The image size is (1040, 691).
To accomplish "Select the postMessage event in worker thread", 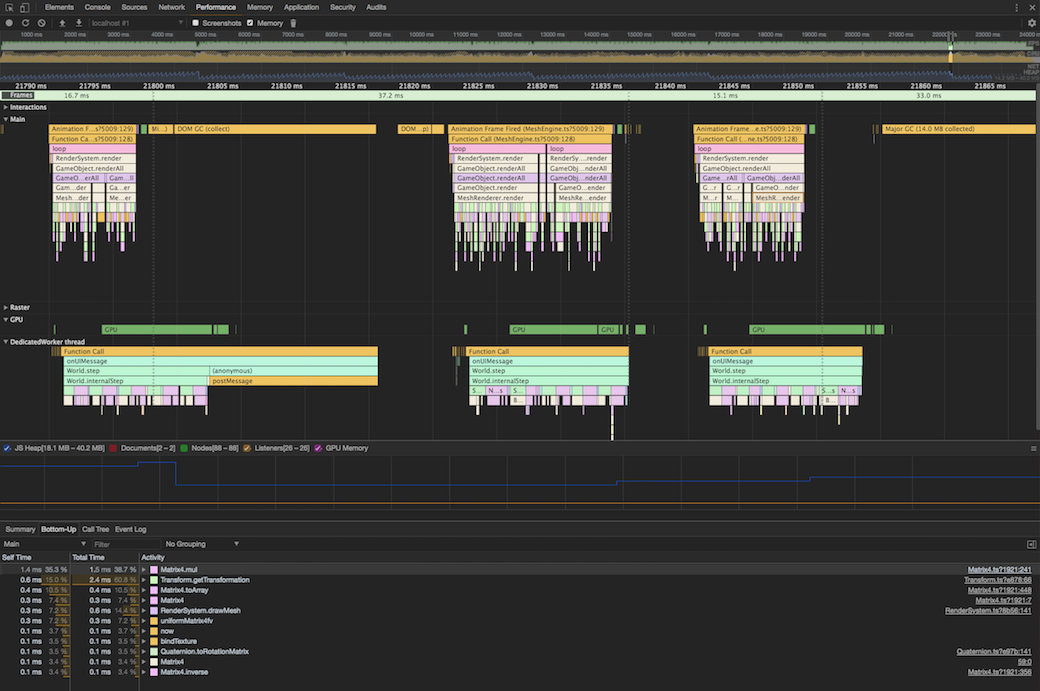I will click(x=294, y=381).
